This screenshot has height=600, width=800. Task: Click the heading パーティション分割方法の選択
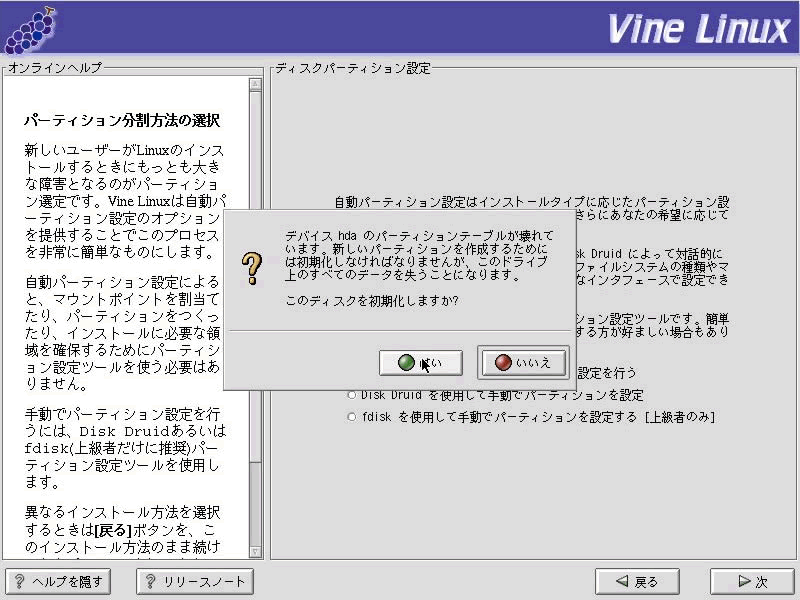121,120
